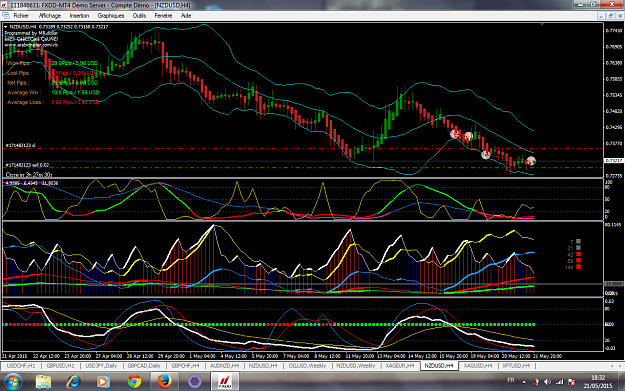
Task: Click the order line label #171482123 sl
Action: pyautogui.click(x=20, y=145)
